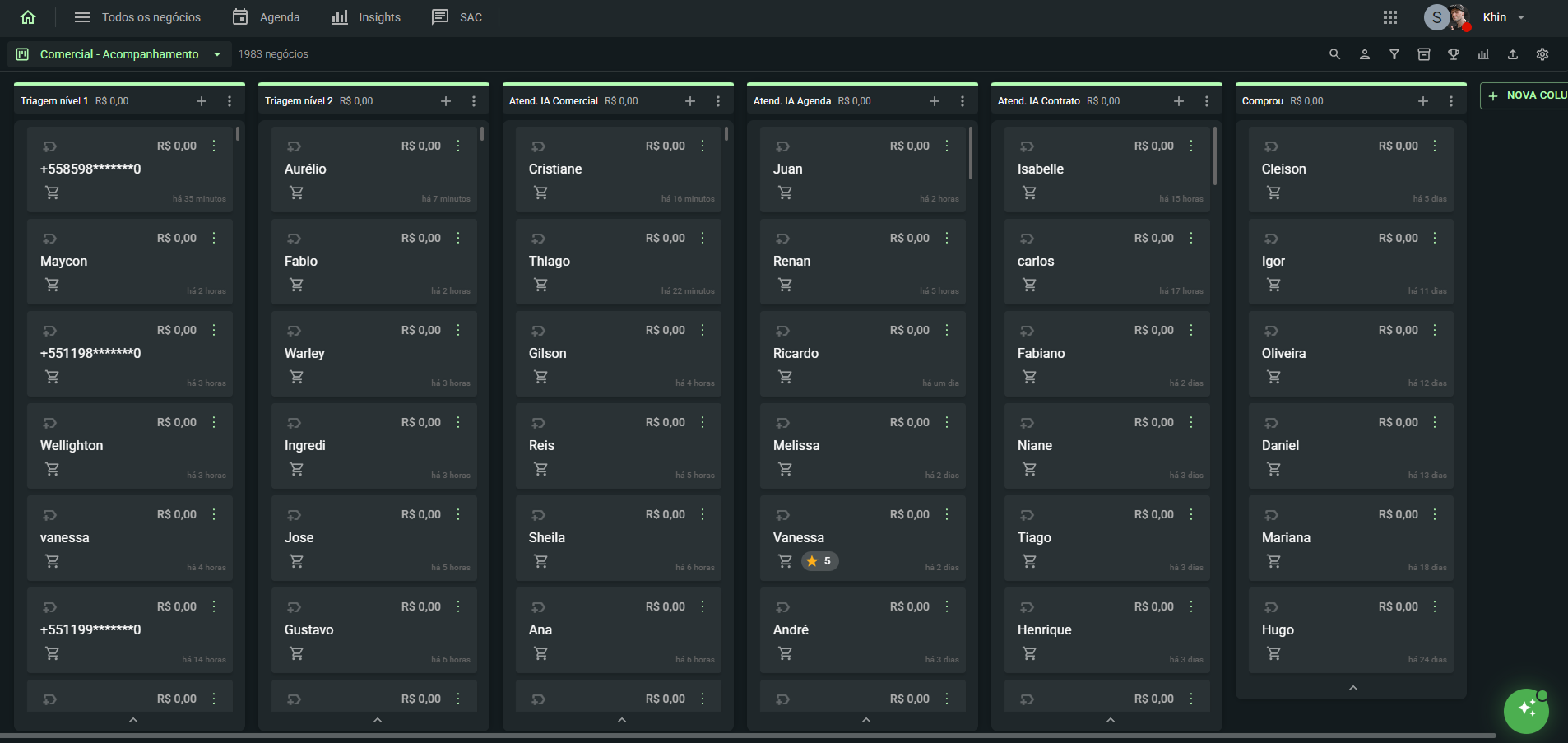
Task: Click the archive box icon
Action: (1423, 54)
